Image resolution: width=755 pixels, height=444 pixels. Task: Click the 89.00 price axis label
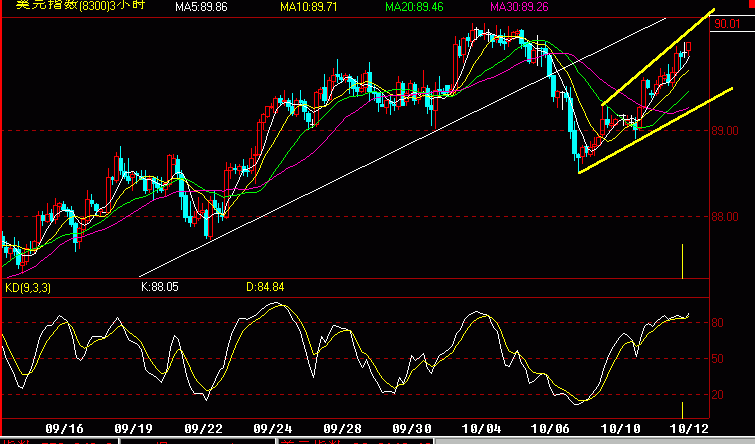(725, 131)
